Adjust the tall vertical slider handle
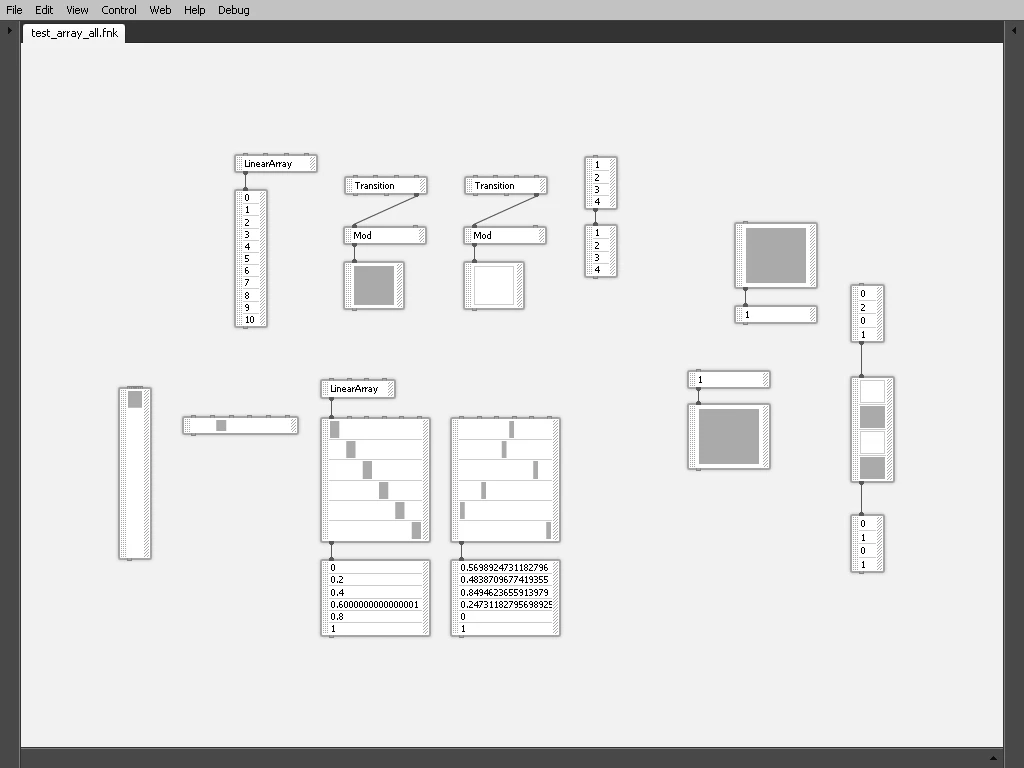The image size is (1024, 768). 135,399
